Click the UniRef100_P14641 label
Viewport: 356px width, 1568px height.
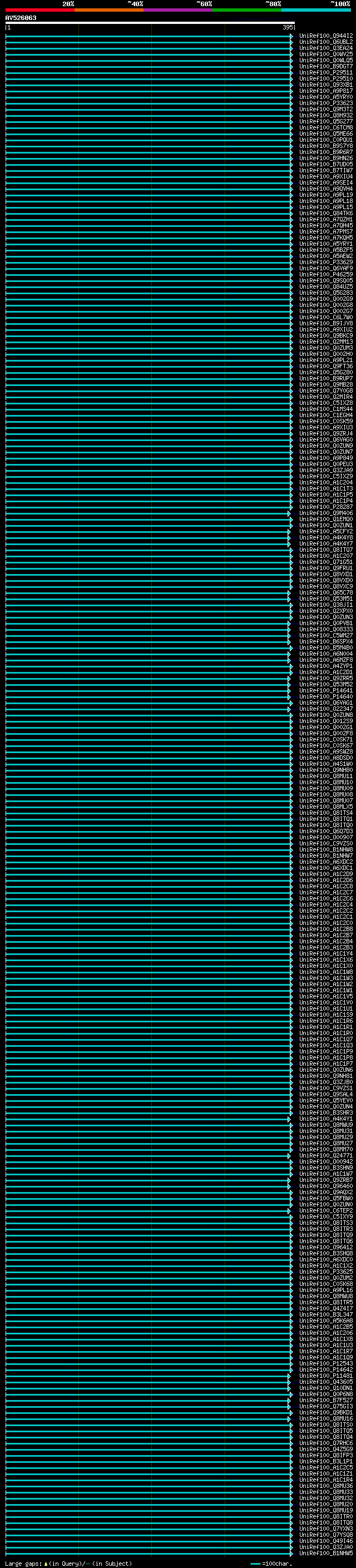pos(326,690)
